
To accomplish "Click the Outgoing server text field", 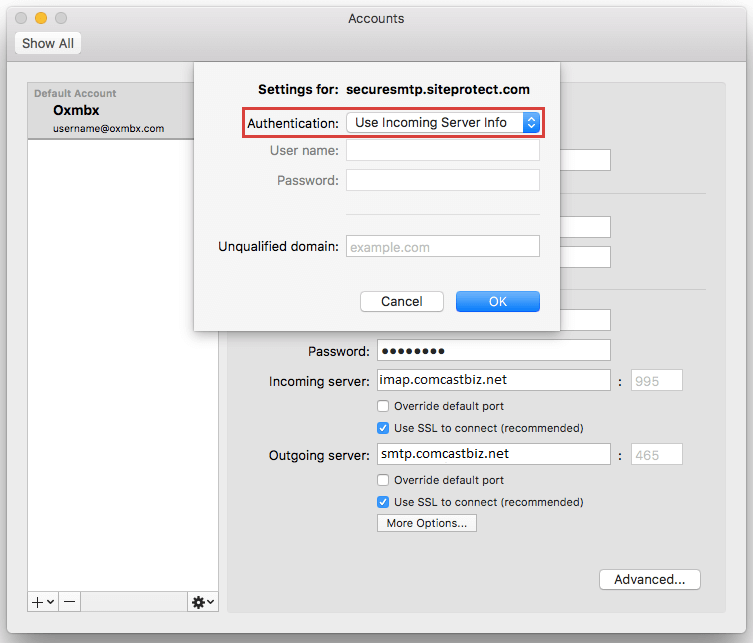I will pyautogui.click(x=493, y=454).
